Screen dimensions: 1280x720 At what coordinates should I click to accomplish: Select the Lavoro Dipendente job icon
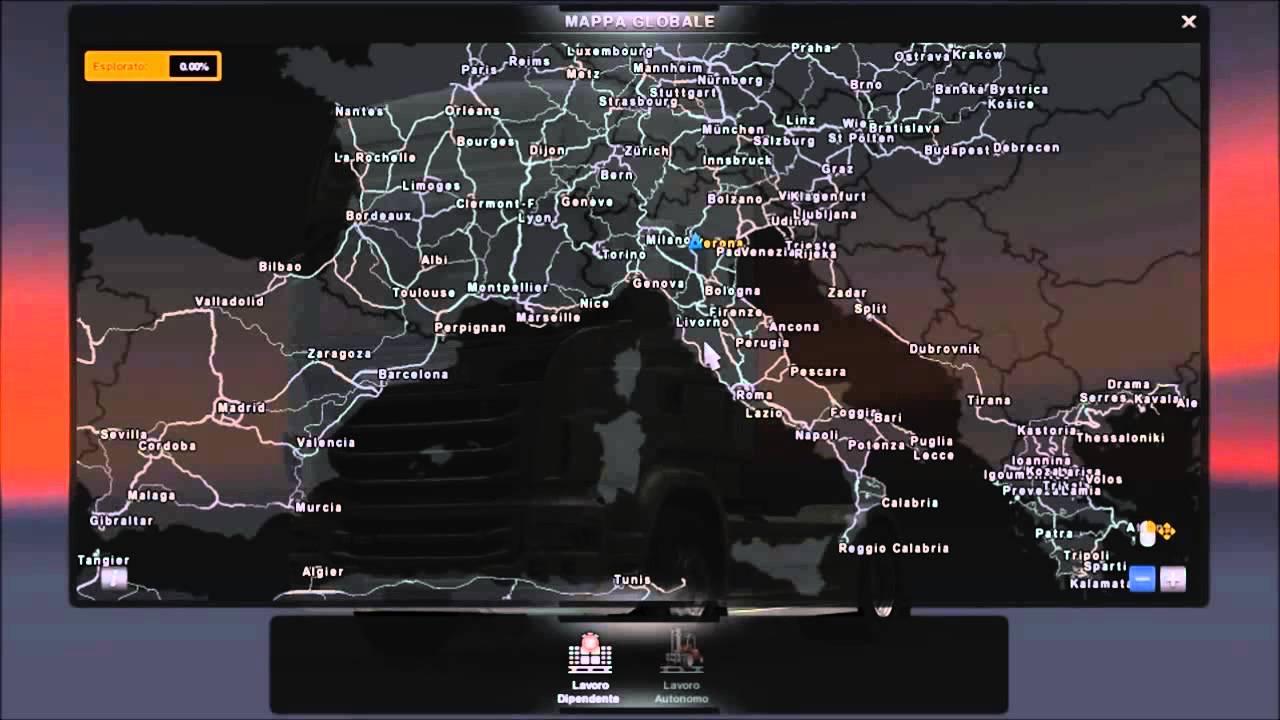[590, 655]
